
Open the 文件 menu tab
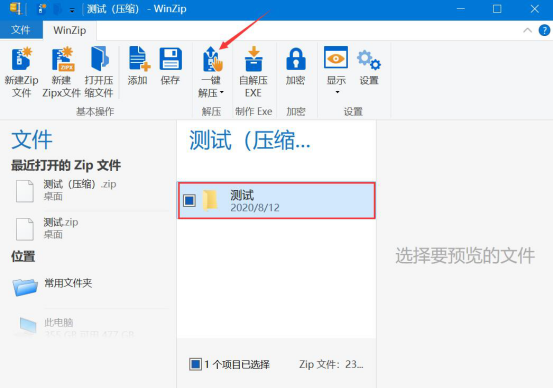tap(21, 30)
